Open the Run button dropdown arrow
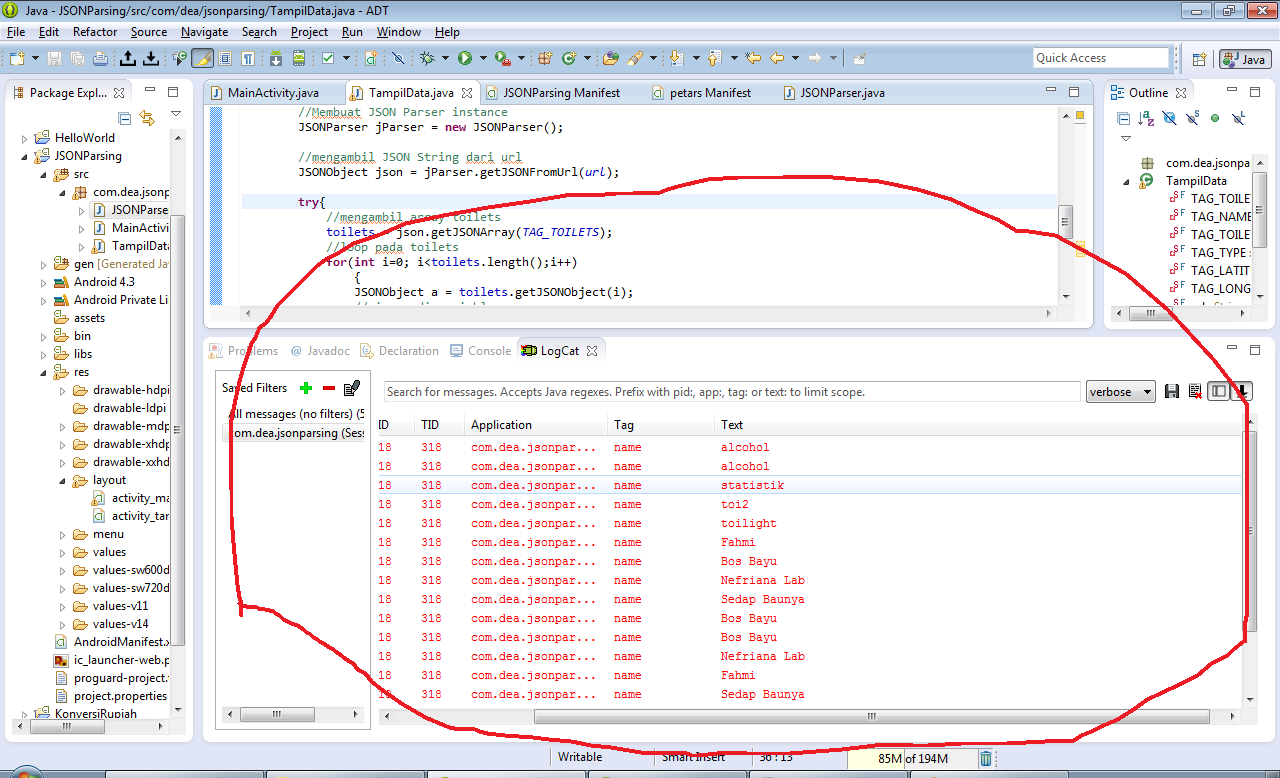Viewport: 1280px width, 778px height. 481,58
